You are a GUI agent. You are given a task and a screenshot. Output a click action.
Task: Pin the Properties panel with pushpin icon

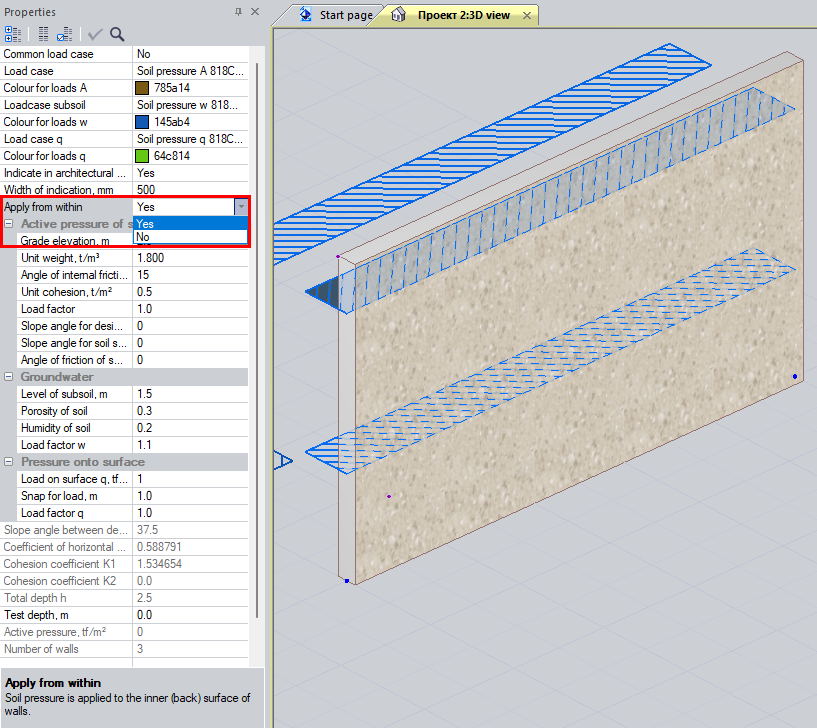click(238, 12)
